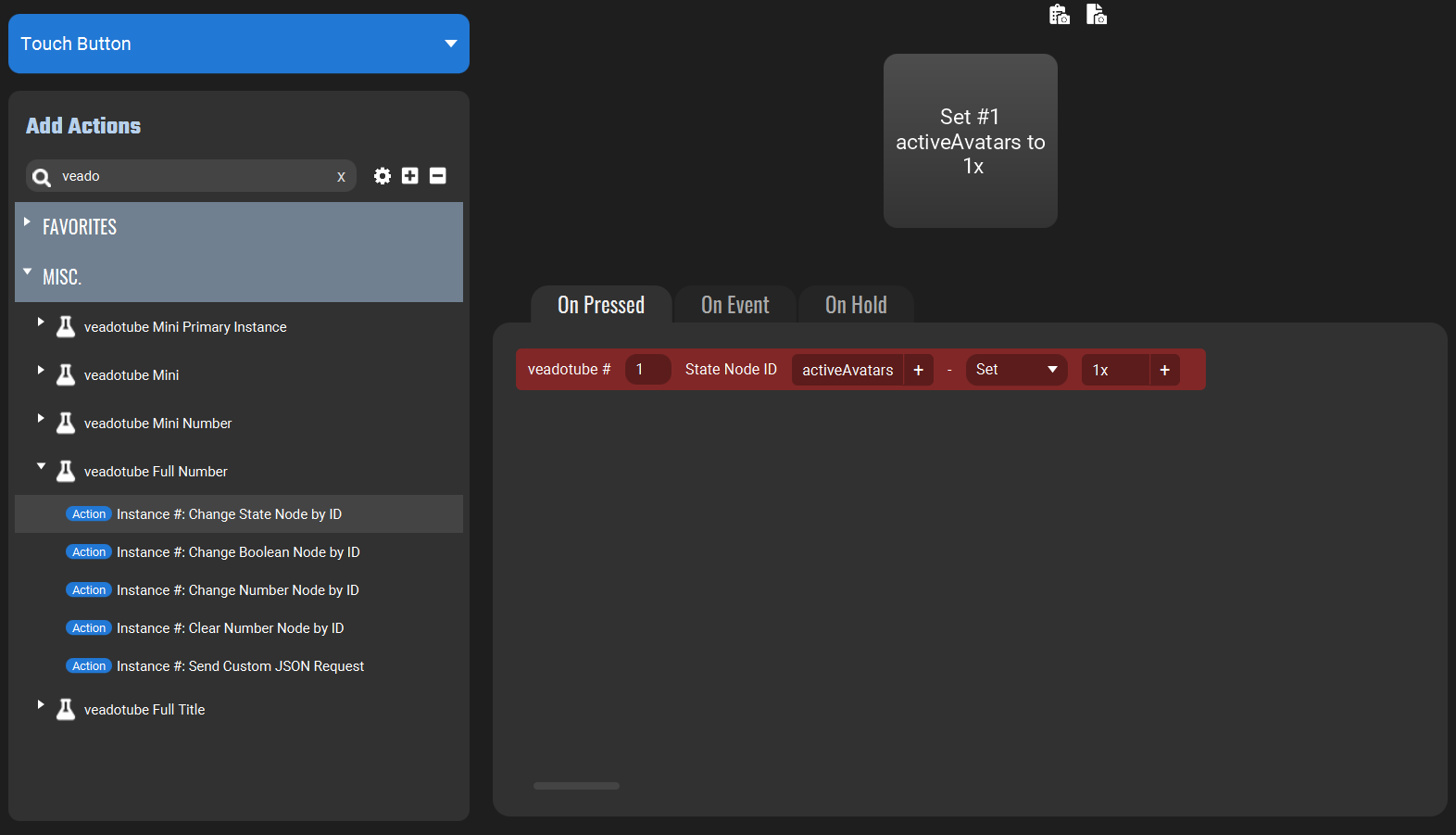Open the action list settings gear
Image resolution: width=1456 pixels, height=835 pixels.
tap(383, 176)
